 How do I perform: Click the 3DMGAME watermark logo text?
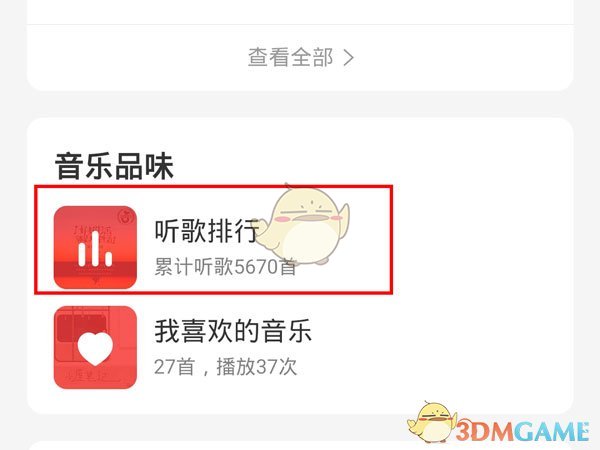523,432
